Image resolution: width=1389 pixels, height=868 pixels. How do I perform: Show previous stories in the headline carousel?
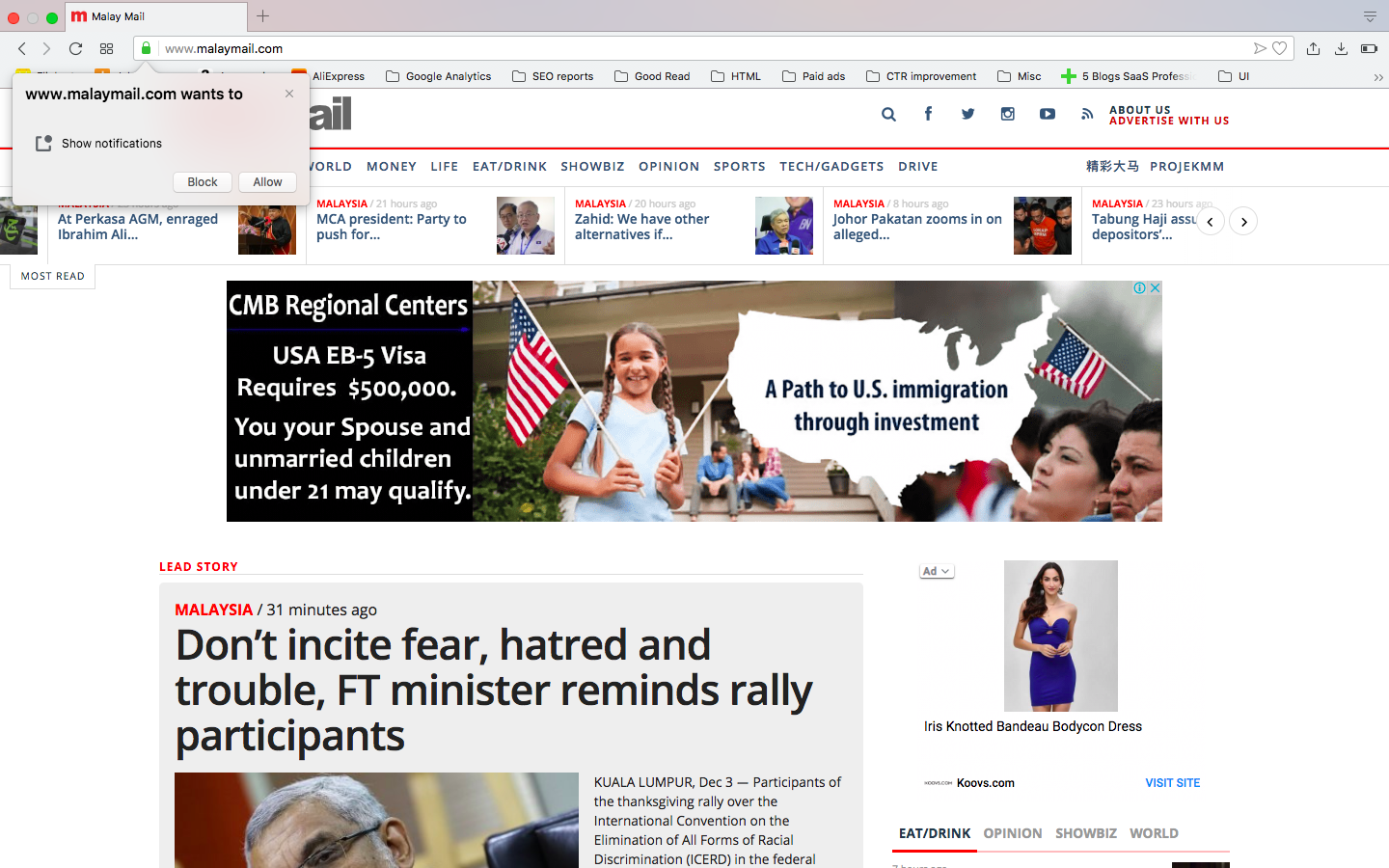[x=1211, y=222]
